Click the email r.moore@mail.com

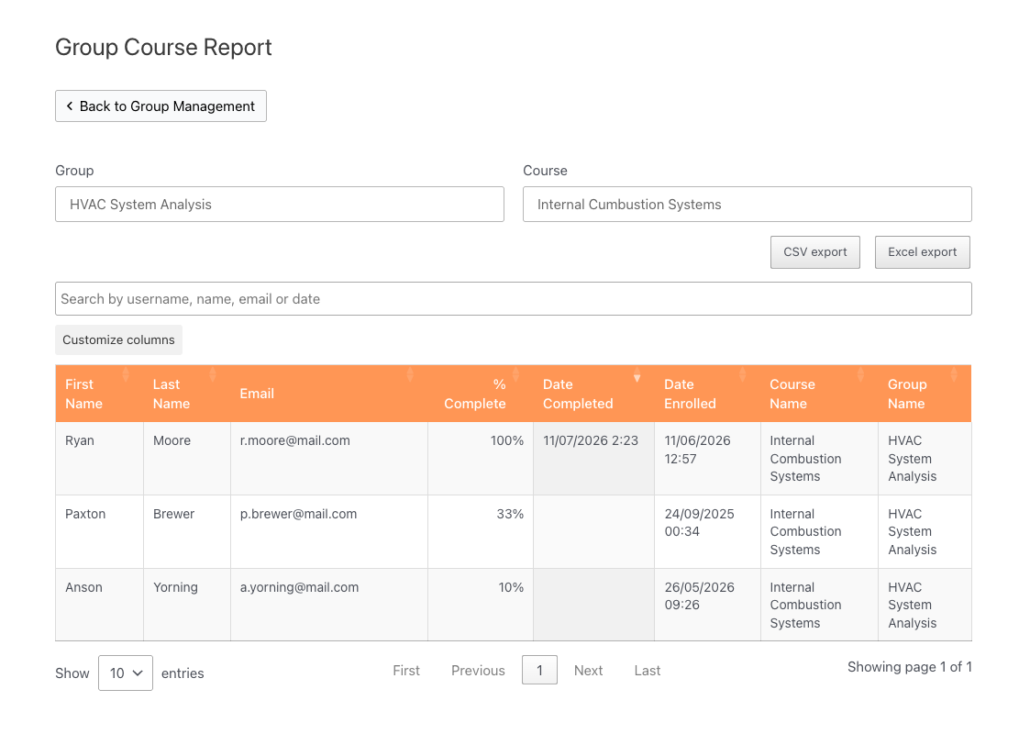295,441
